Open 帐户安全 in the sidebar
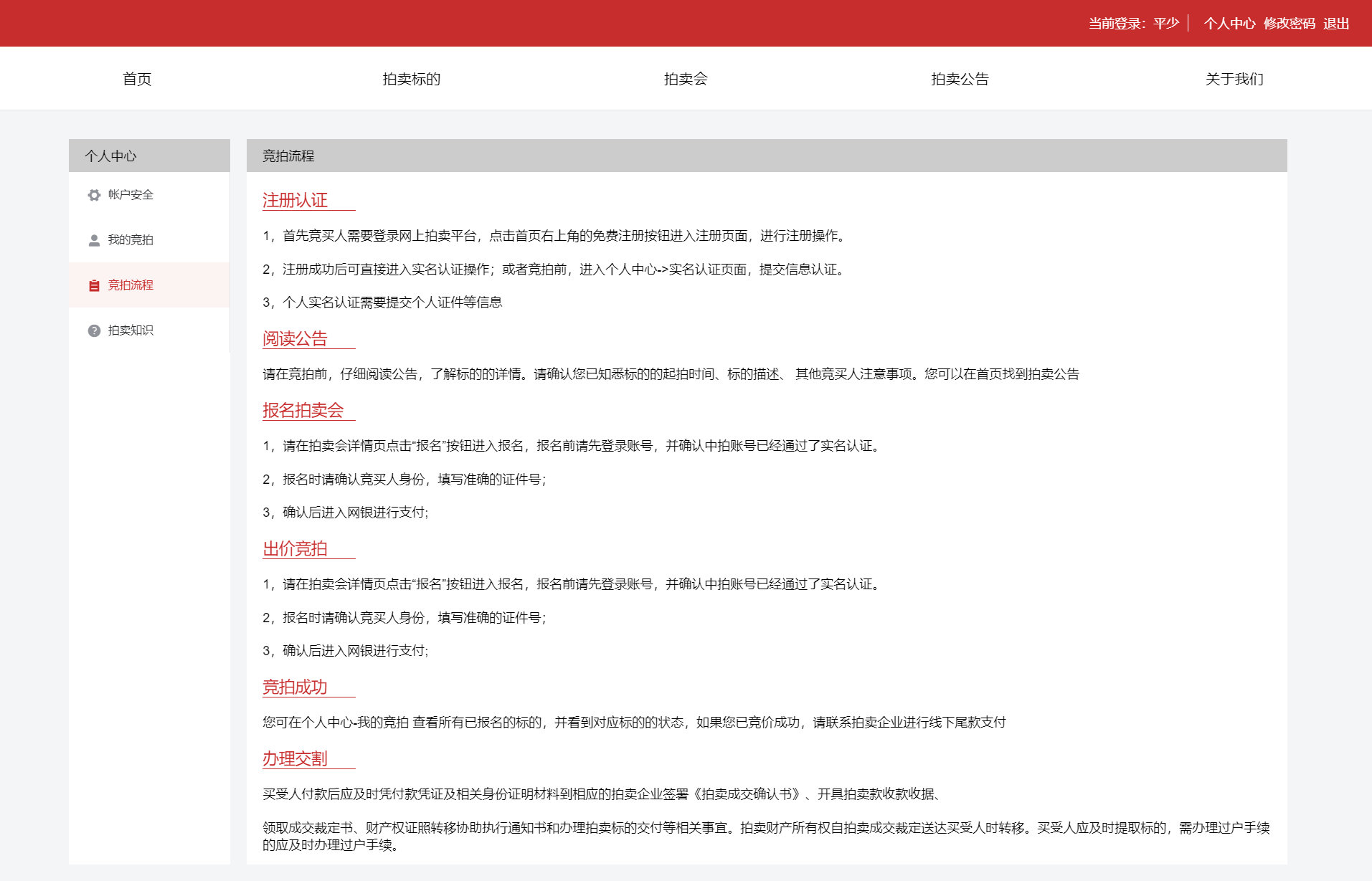Image resolution: width=1372 pixels, height=881 pixels. pos(149,195)
